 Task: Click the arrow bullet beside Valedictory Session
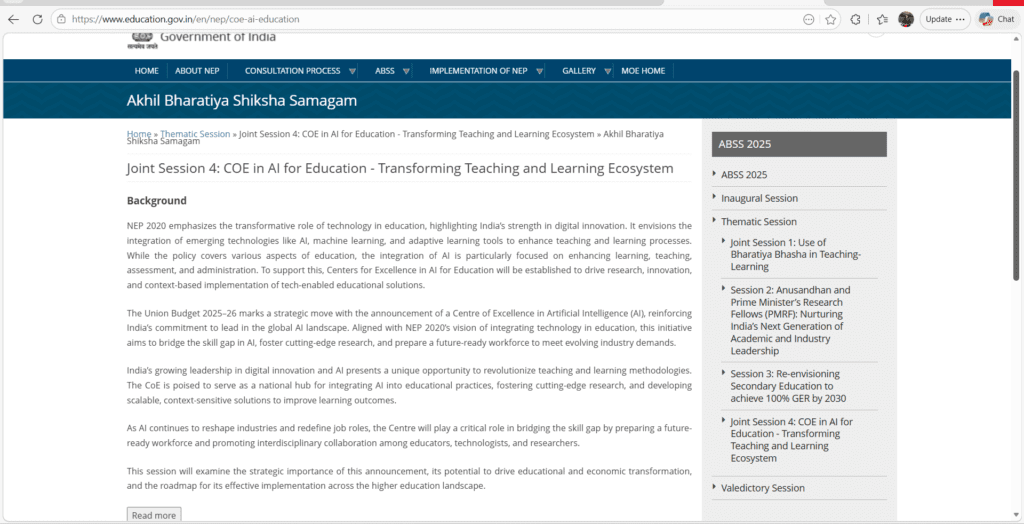click(714, 487)
